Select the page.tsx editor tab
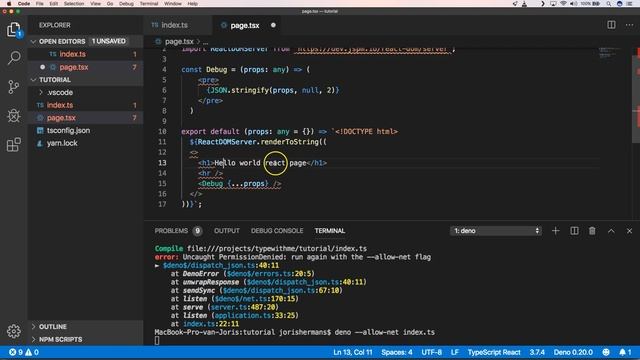Image resolution: width=640 pixels, height=360 pixels. [x=245, y=25]
